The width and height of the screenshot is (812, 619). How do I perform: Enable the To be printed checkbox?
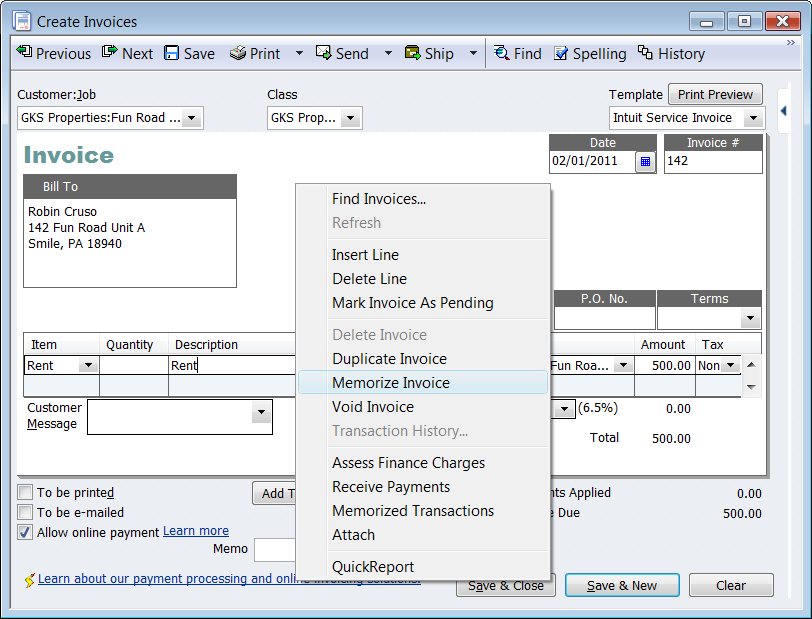click(x=25, y=492)
